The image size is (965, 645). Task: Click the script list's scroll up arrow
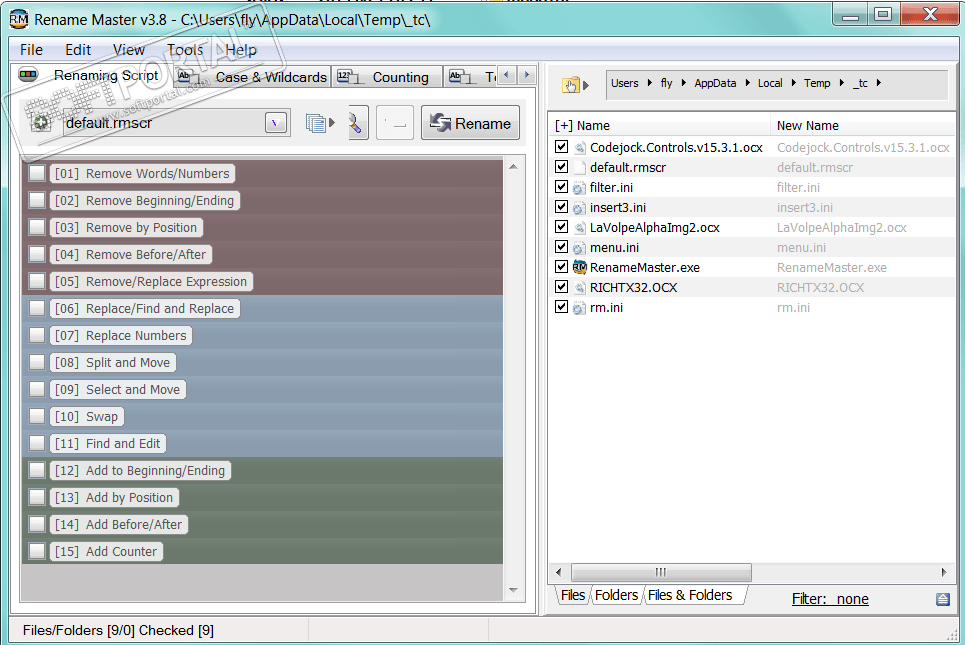513,167
